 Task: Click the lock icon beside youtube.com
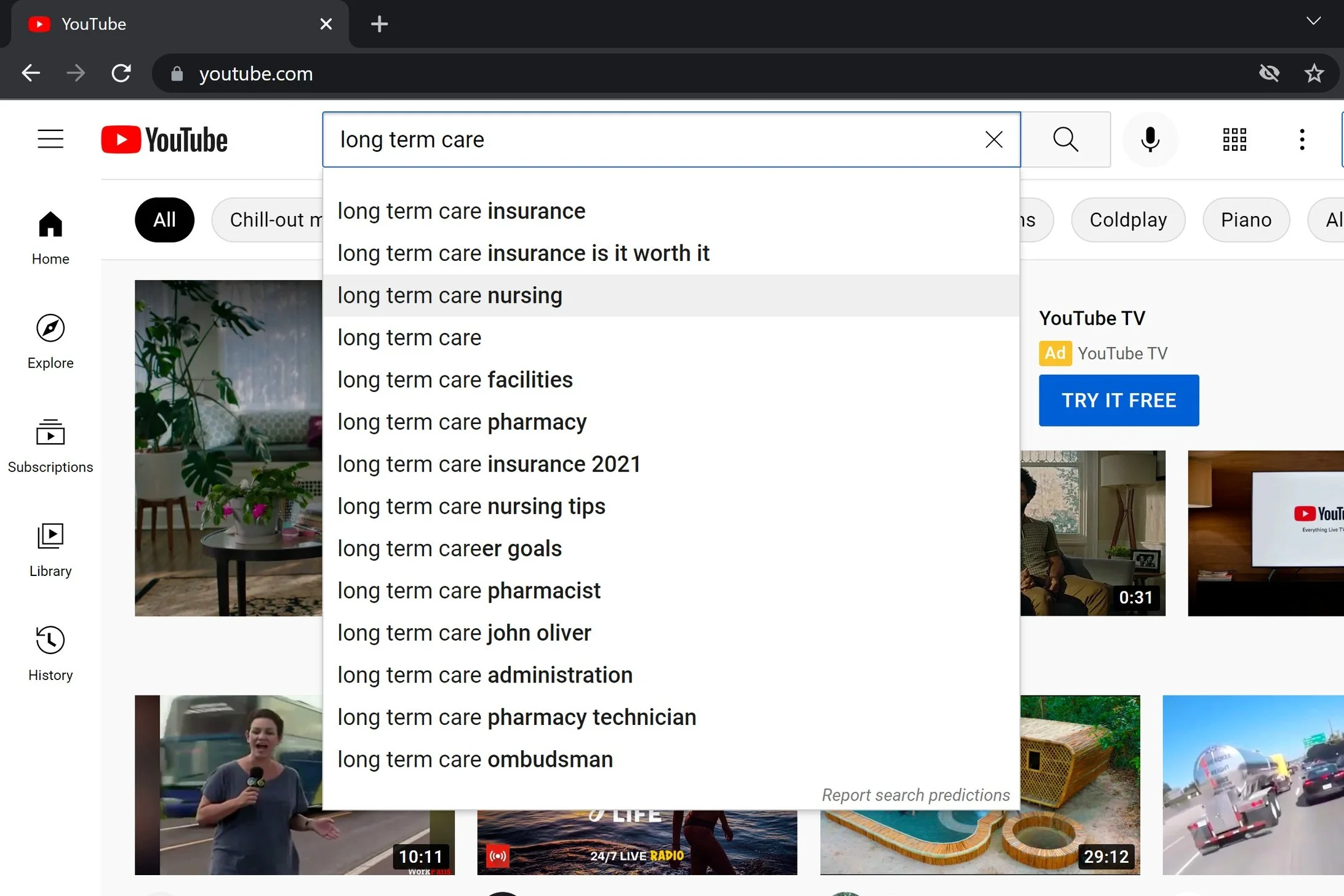click(x=177, y=73)
